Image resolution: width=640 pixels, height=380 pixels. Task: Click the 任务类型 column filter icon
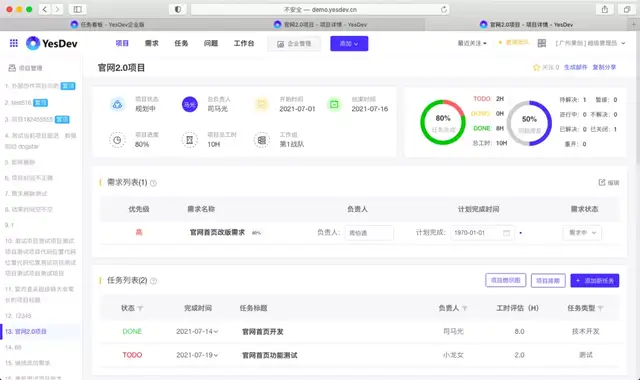click(x=600, y=308)
